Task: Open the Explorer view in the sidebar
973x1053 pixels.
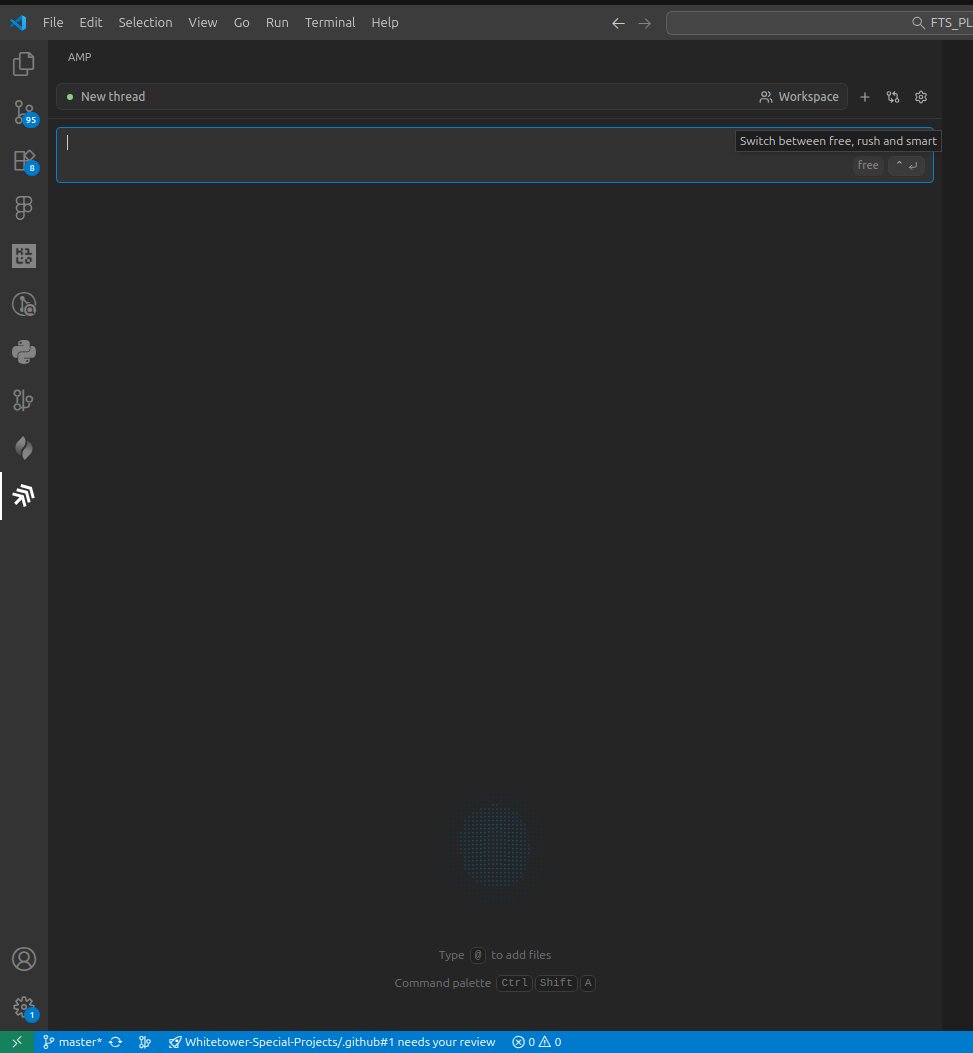Action: 23,62
